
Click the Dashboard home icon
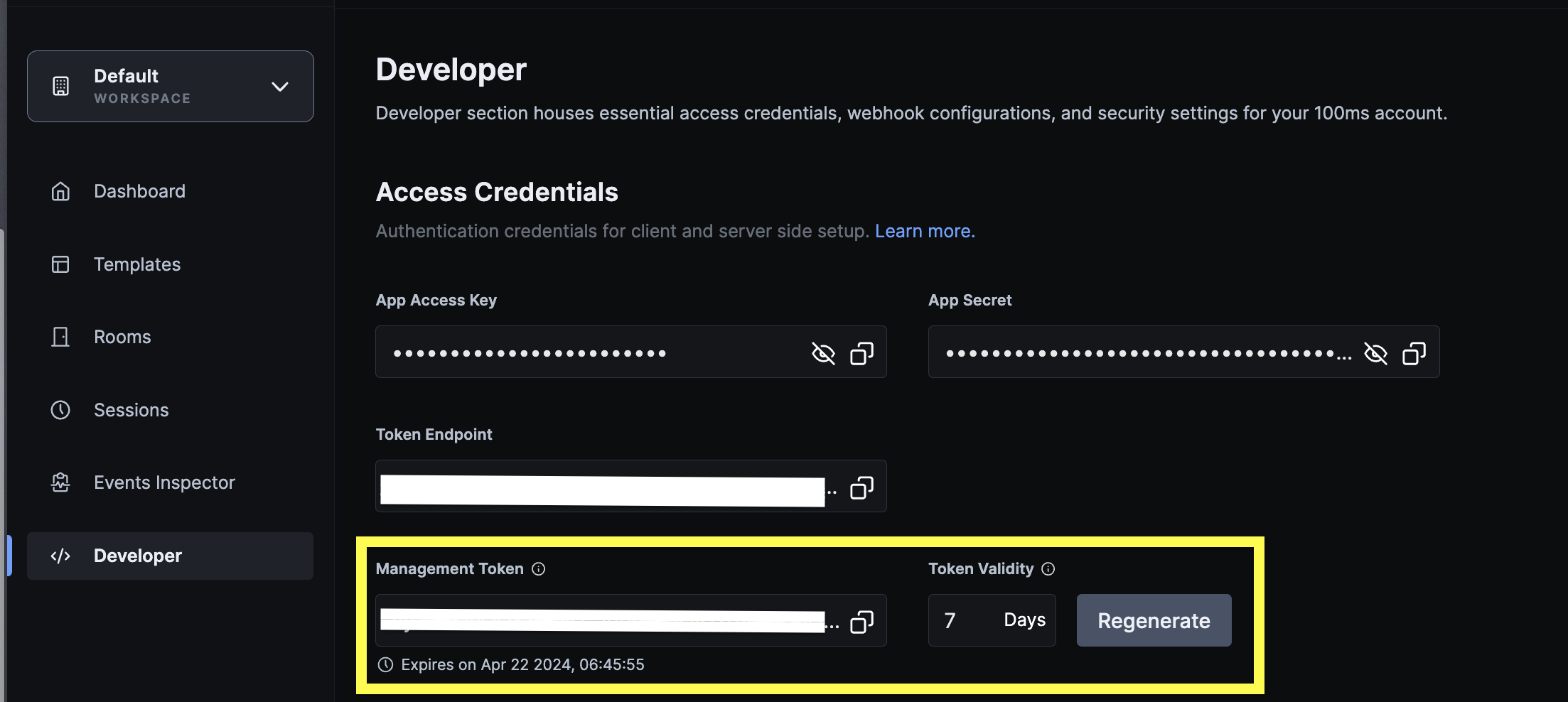tap(60, 192)
